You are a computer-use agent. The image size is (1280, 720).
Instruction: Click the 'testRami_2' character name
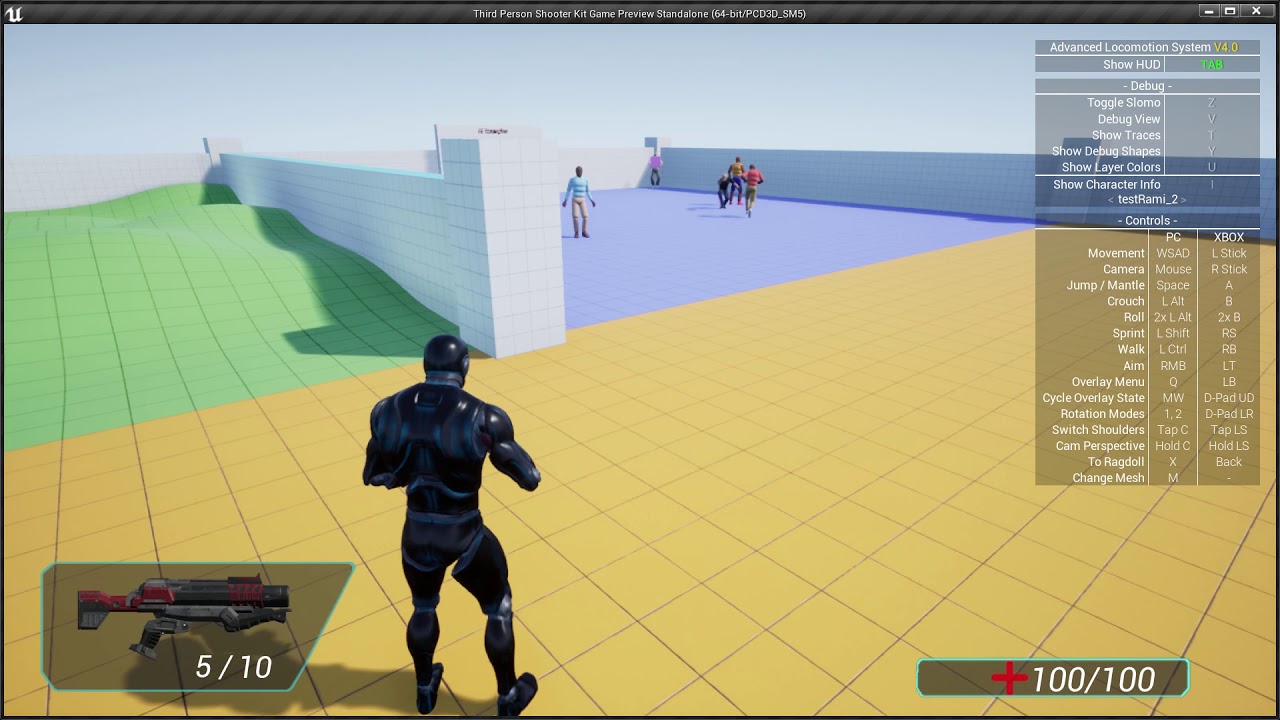coord(1147,200)
